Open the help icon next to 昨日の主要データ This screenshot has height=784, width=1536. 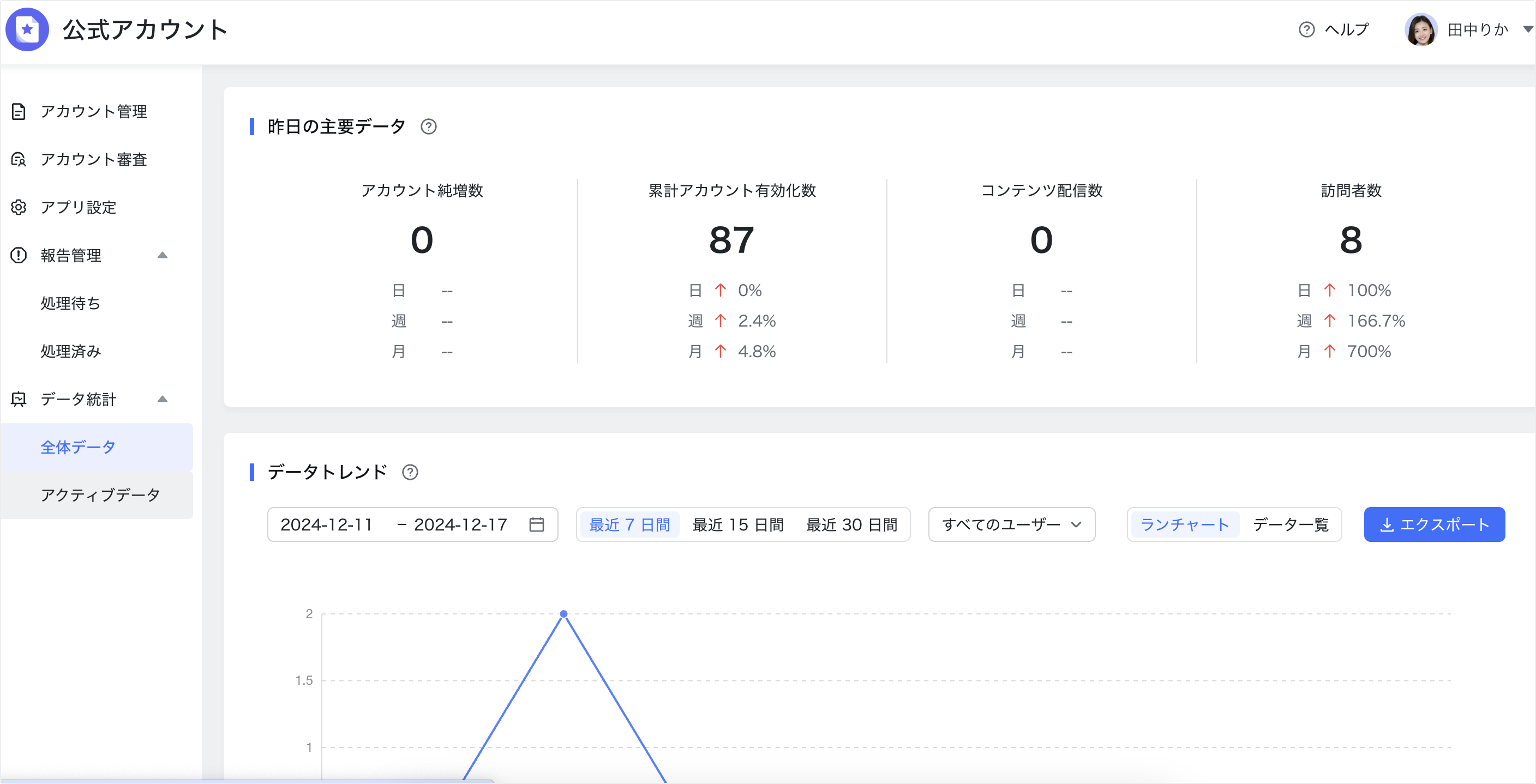pos(429,126)
